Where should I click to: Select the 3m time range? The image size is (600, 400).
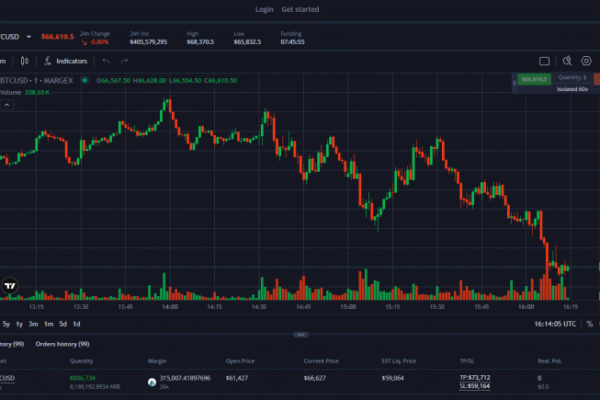point(33,324)
